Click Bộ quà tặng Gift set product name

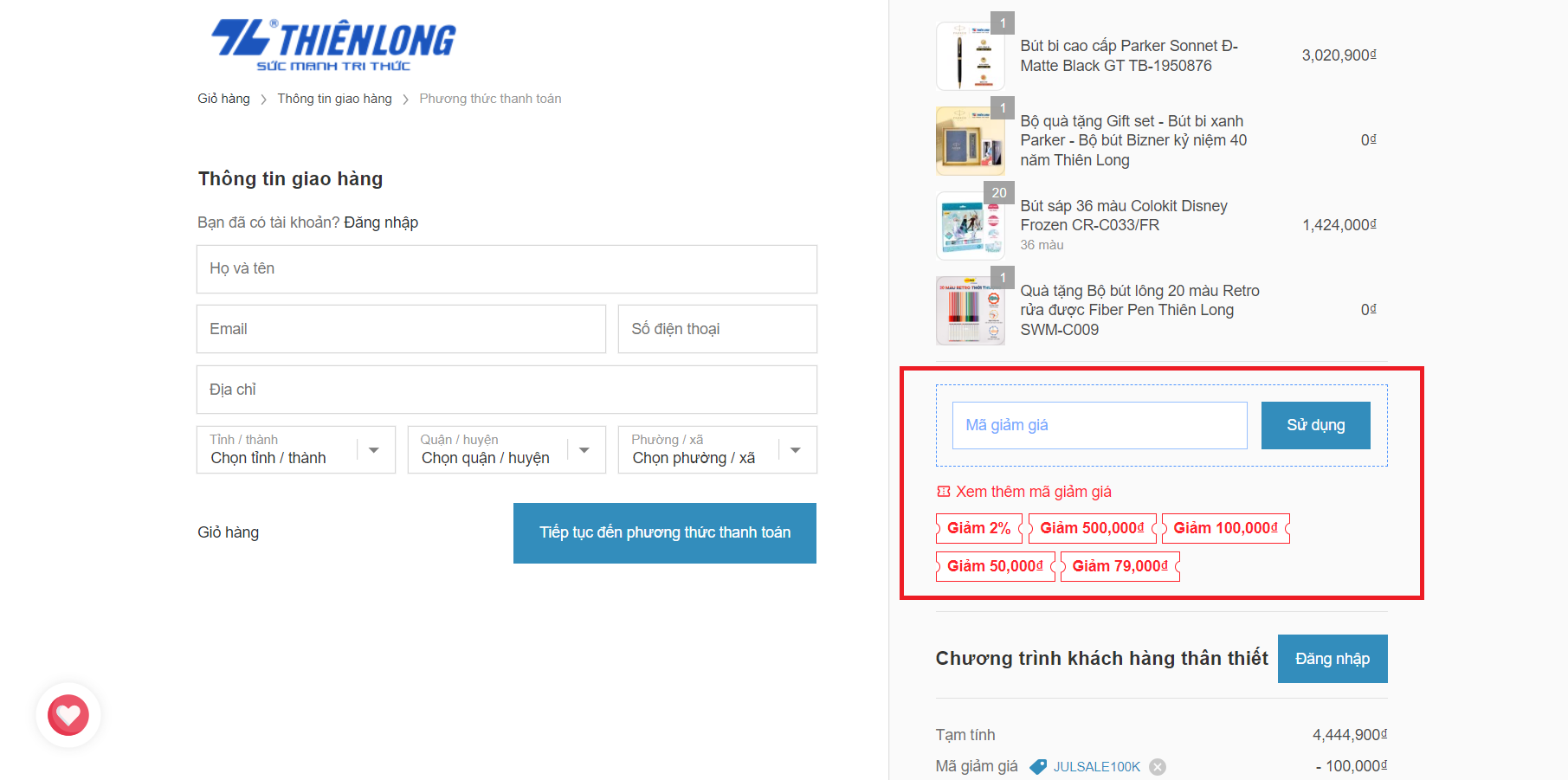1133,140
